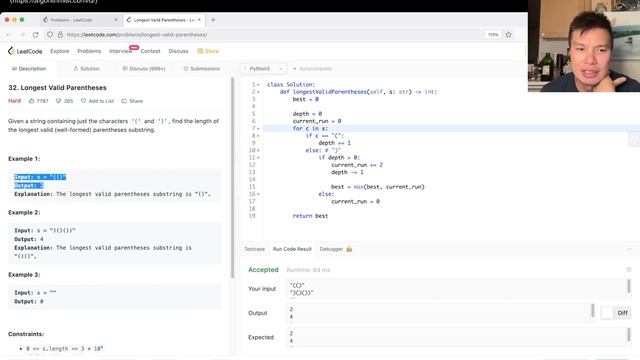This screenshot has width=640, height=360.
Task: Collapse the else fold arrow on line 10
Action: pyautogui.click(x=258, y=151)
